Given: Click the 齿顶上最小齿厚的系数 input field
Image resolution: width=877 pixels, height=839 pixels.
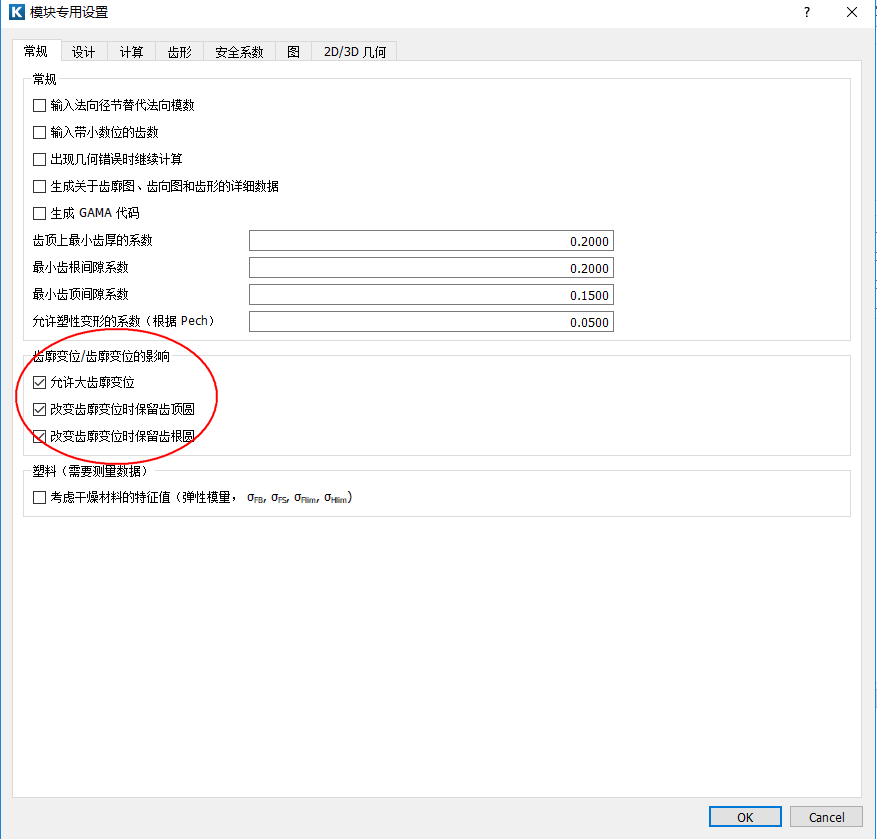Looking at the screenshot, I should (x=430, y=241).
